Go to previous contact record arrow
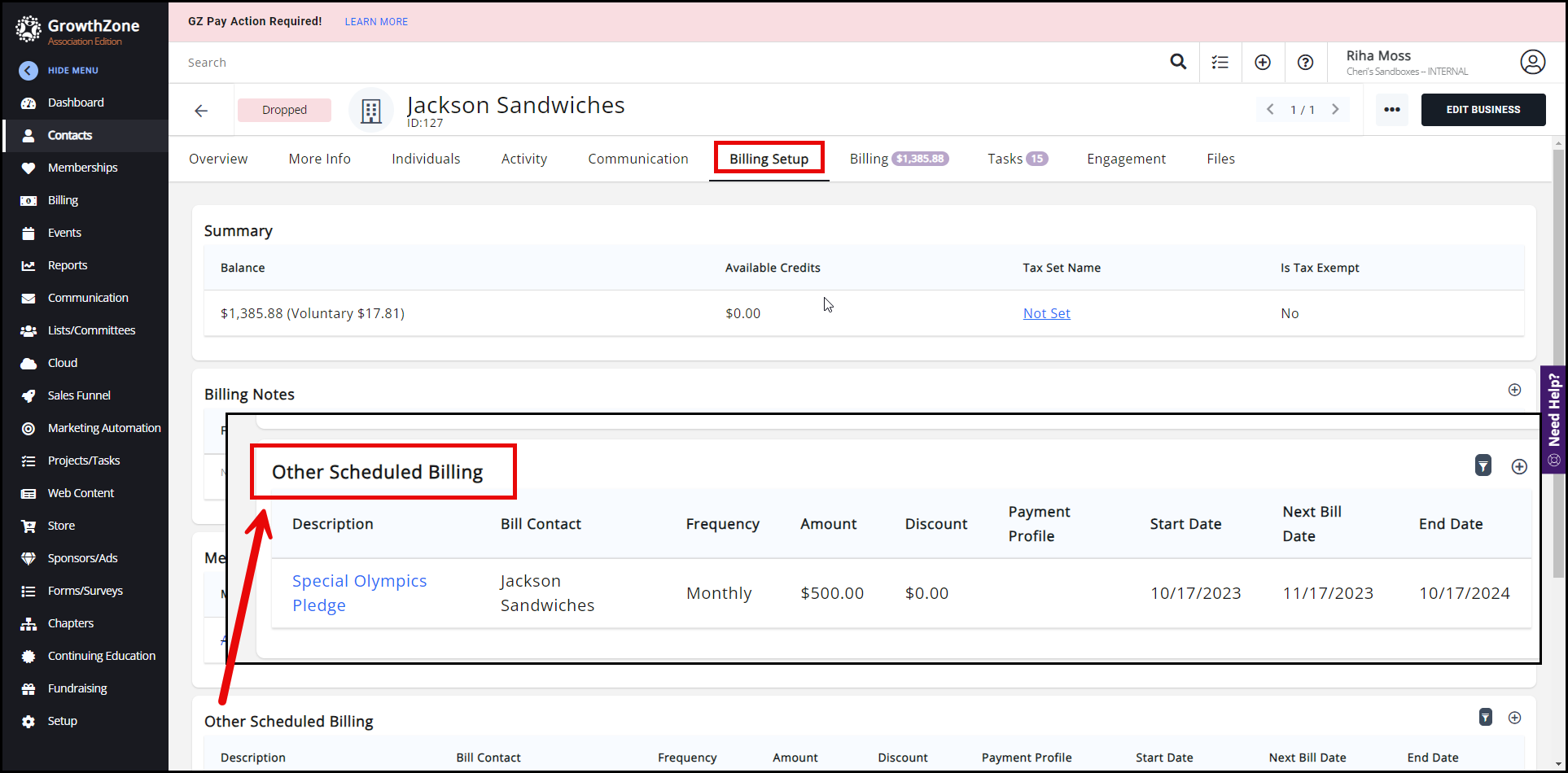 (x=1270, y=110)
